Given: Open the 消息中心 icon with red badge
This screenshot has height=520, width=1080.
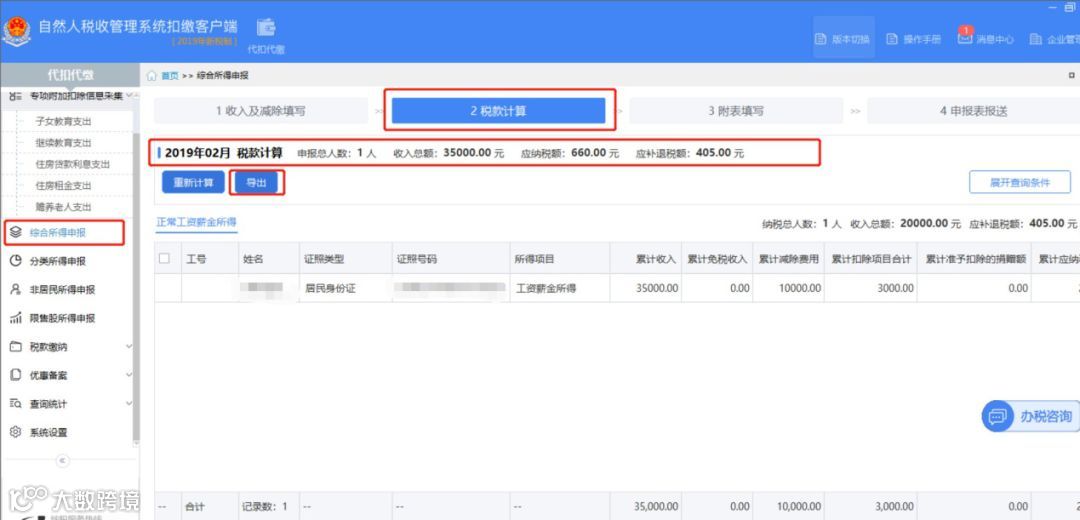Looking at the screenshot, I should click(x=965, y=37).
